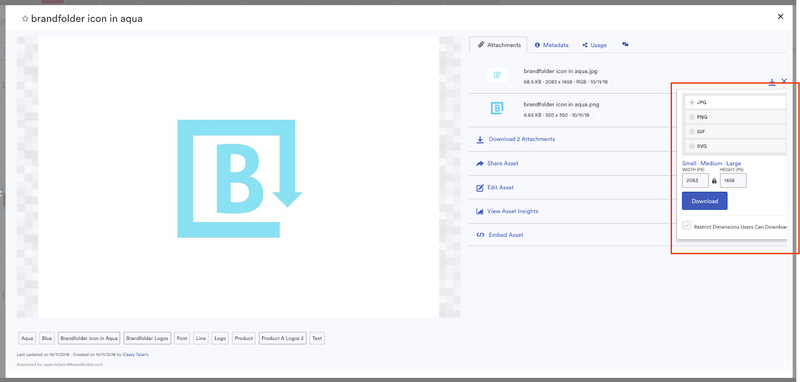Viewport: 800px width, 382px height.
Task: Click the title brandfolder icon in aqua
Action: click(87, 19)
